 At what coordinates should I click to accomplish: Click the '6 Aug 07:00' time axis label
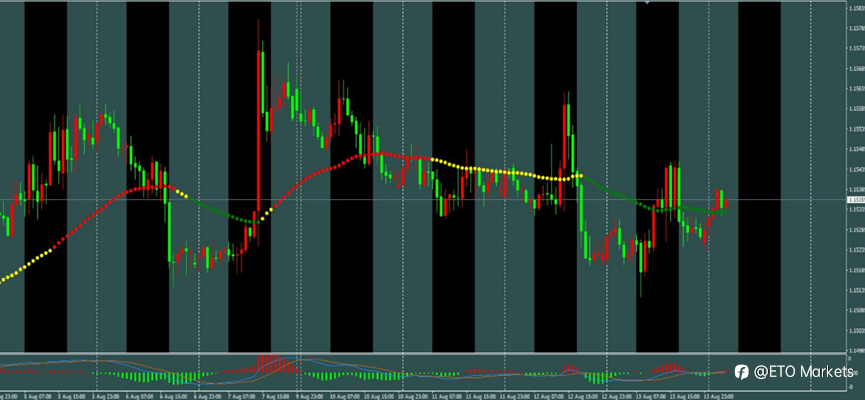pos(140,397)
